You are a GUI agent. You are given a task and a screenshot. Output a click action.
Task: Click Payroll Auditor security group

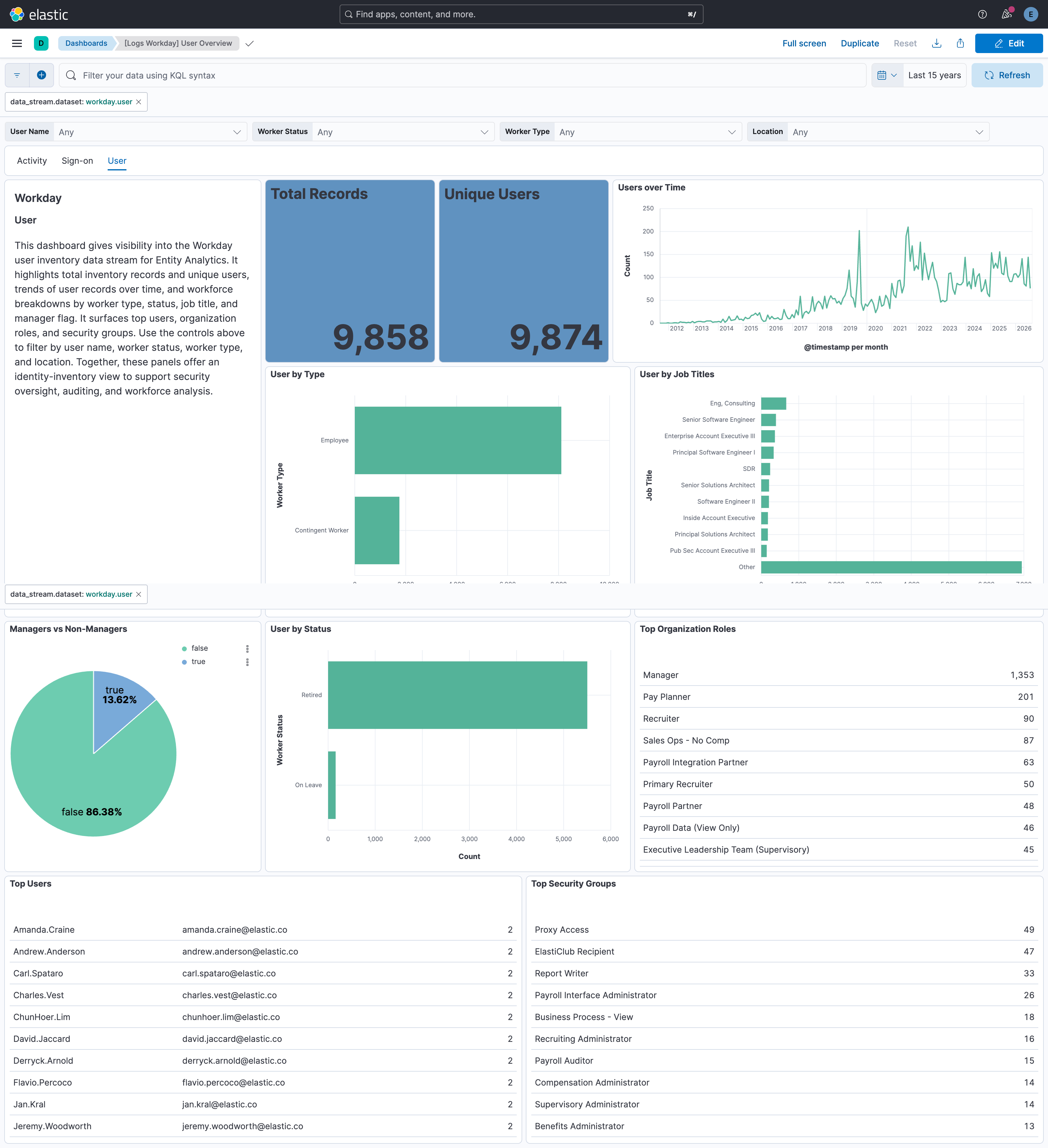[x=564, y=1061]
